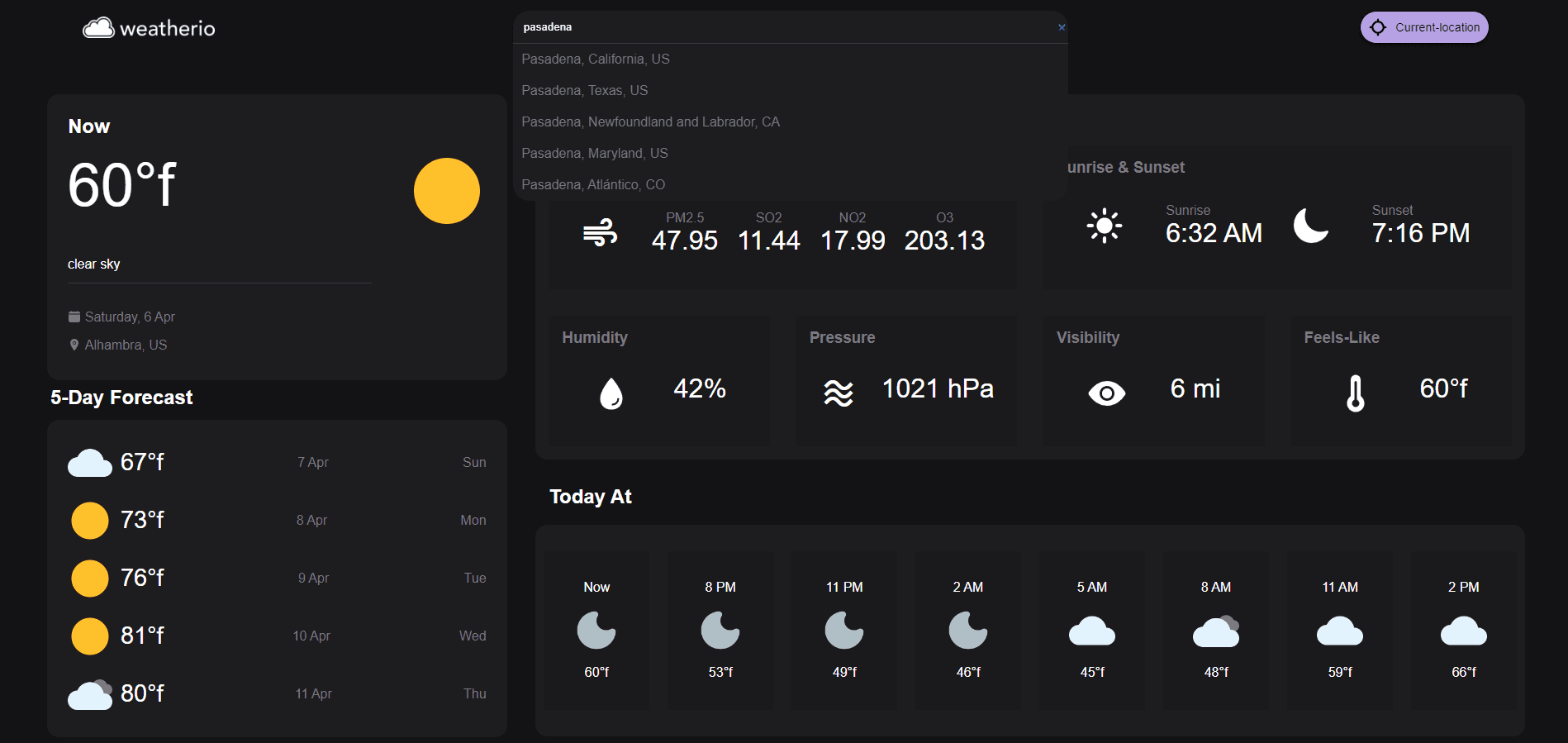Click the NO2 value 17.99

[x=853, y=241]
